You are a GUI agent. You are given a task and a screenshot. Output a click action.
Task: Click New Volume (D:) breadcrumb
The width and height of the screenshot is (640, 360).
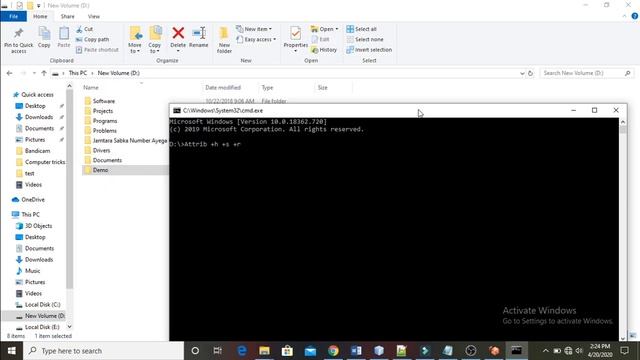tap(118, 73)
